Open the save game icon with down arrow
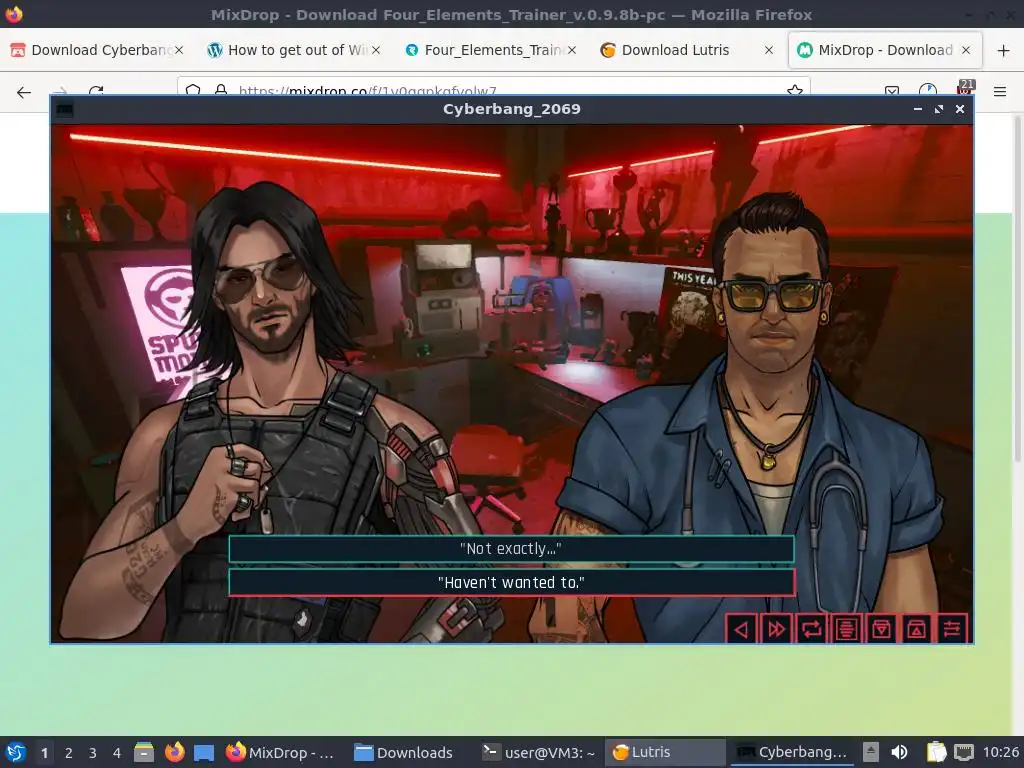1024x768 pixels. pyautogui.click(x=882, y=629)
